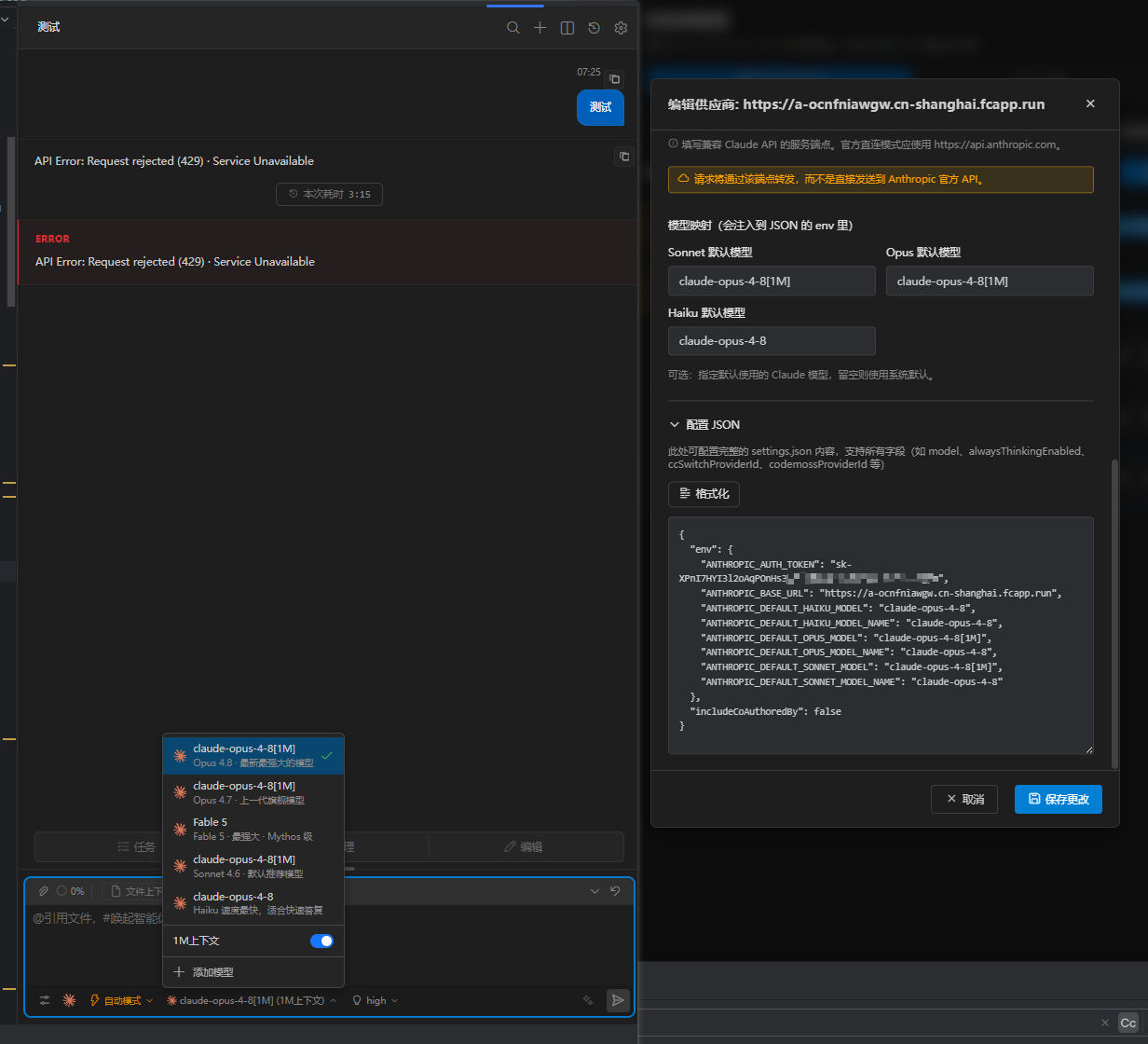Start a new chat with plus icon
The width and height of the screenshot is (1148, 1044).
540,28
